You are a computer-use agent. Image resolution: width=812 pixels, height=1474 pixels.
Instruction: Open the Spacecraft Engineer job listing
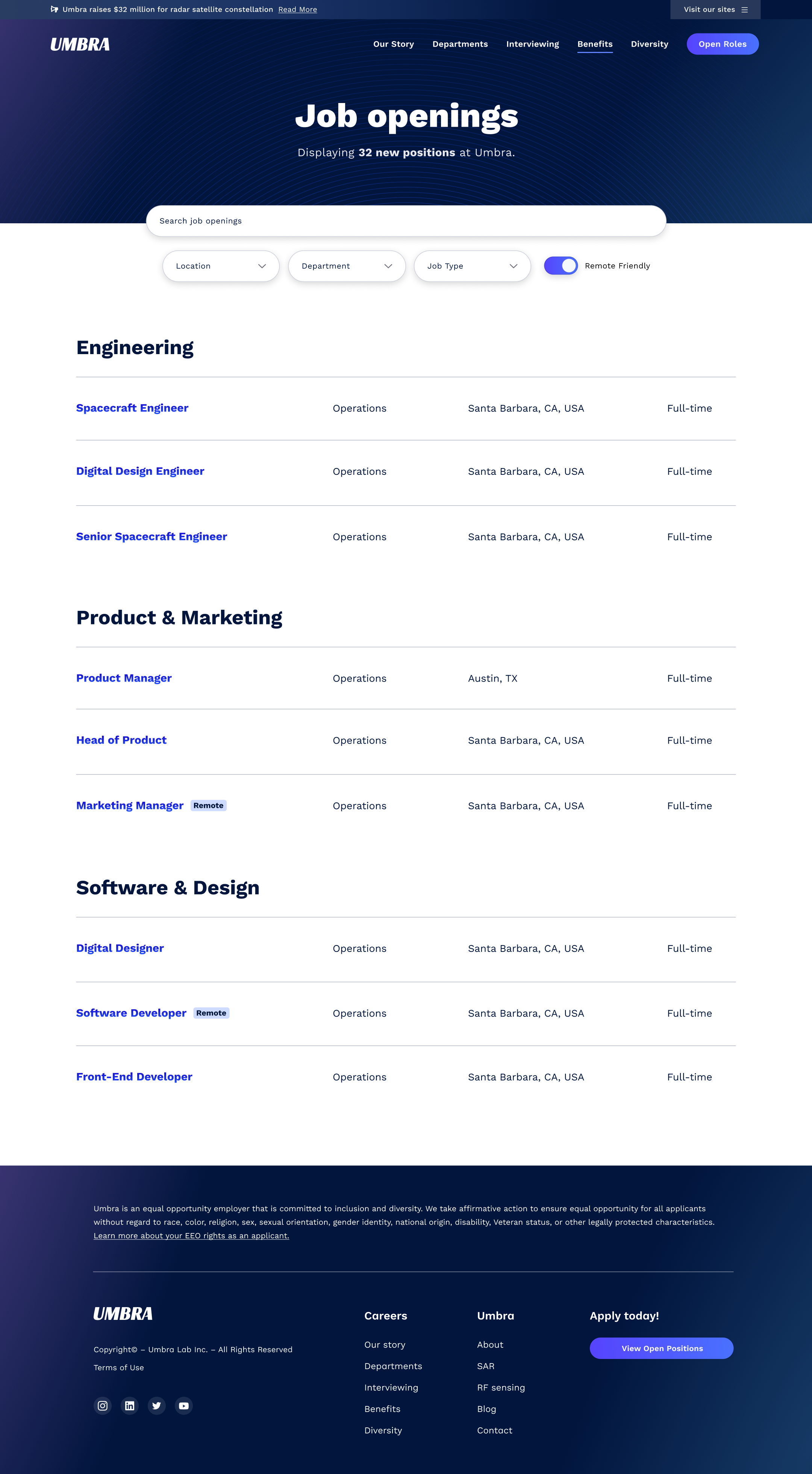pos(132,408)
